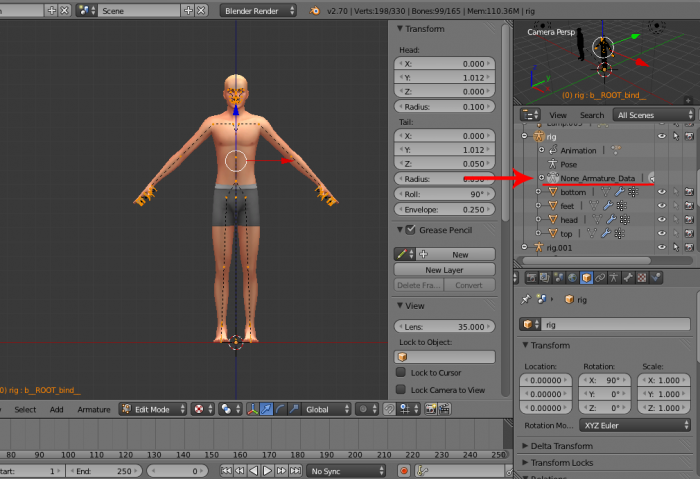Enable Lock Camera to View checkbox
Viewport: 700px width, 479px height.
tap(401, 390)
